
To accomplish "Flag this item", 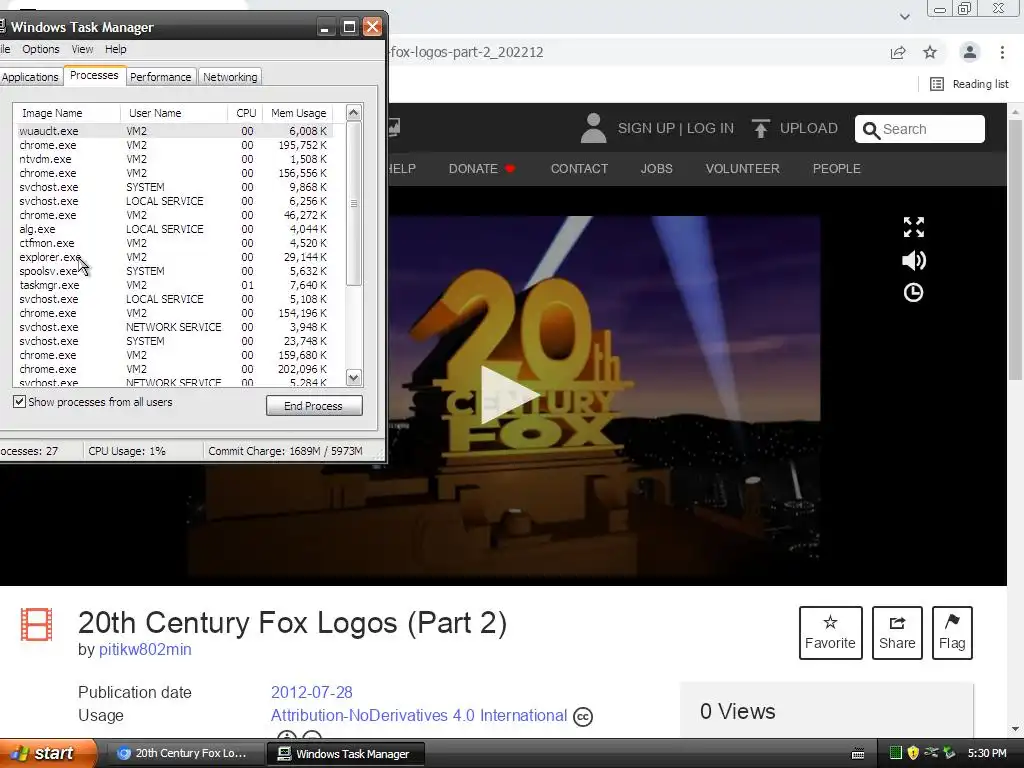I will (952, 633).
